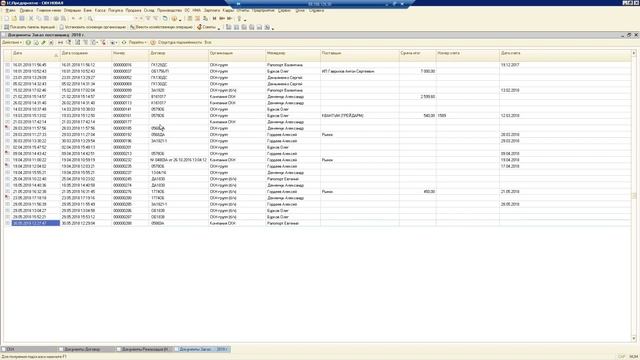Image resolution: width=640 pixels, height=360 pixels.
Task: Select invoice number cell 1589
Action: click(467, 116)
